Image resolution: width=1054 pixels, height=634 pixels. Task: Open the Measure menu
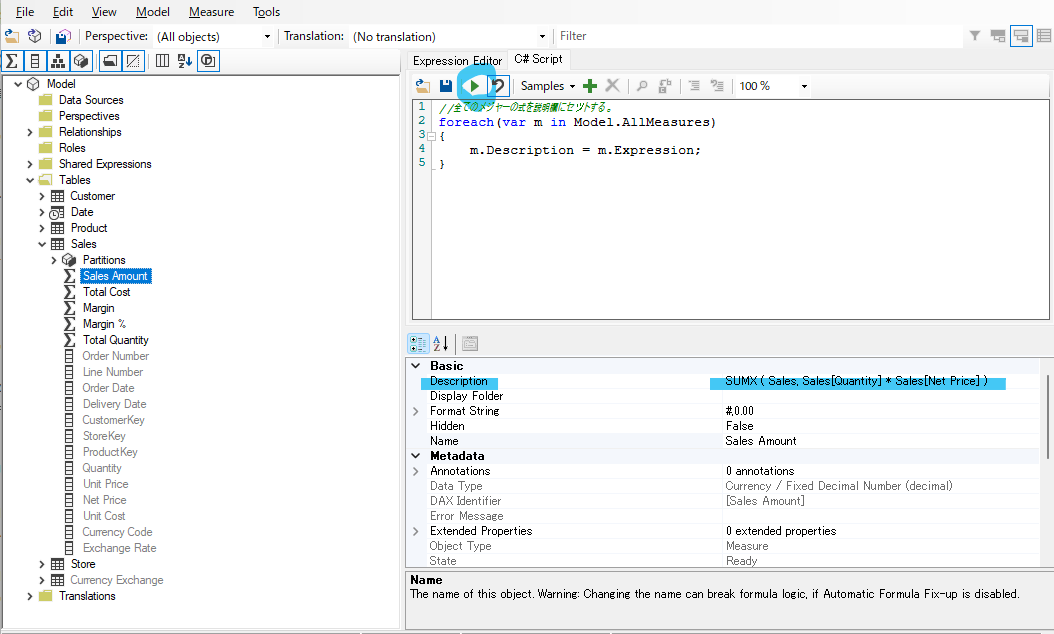point(212,12)
